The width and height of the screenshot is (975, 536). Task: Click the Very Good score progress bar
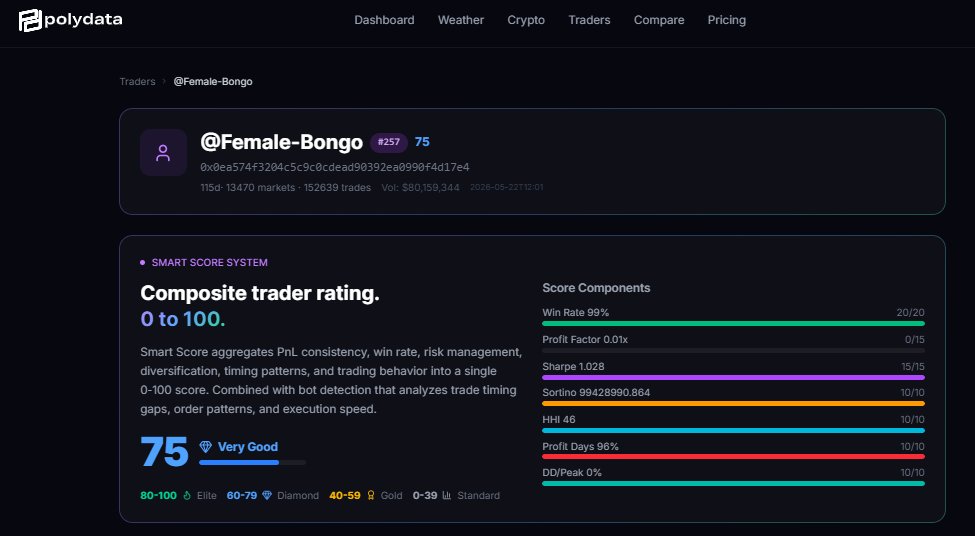252,463
